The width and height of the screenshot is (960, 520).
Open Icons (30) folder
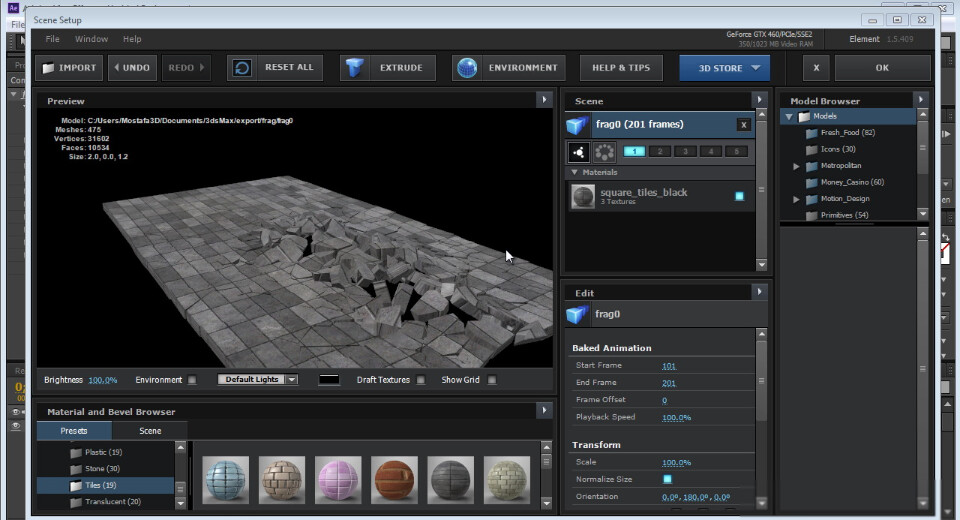coord(838,149)
